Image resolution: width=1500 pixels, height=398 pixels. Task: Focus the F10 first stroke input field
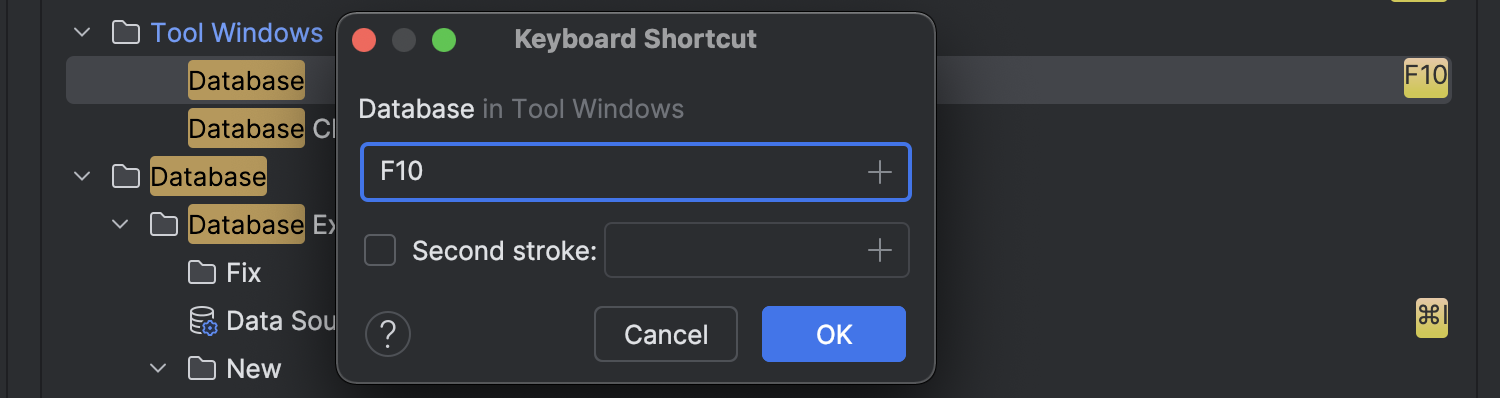point(636,172)
